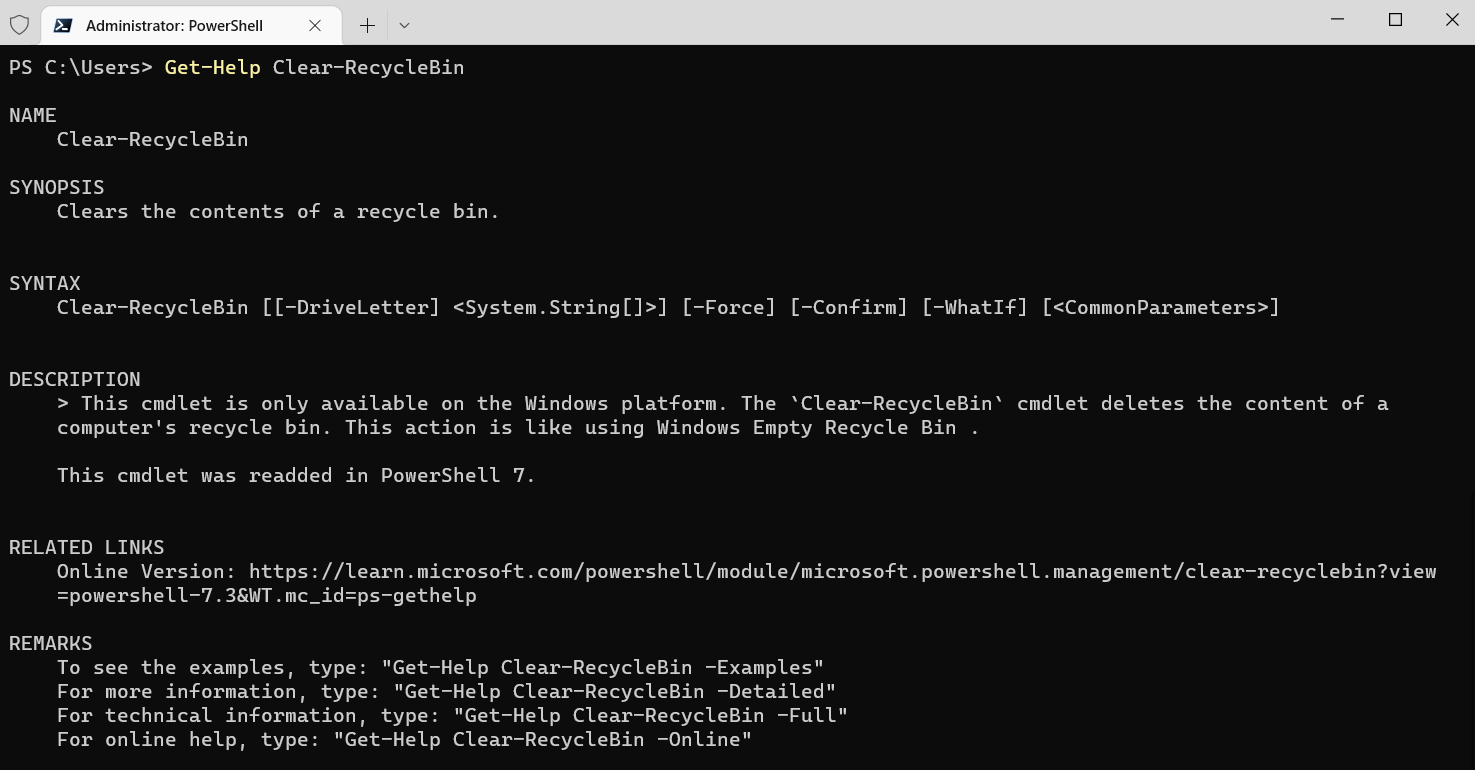
Task: Minimize the terminal window
Action: click(1337, 19)
